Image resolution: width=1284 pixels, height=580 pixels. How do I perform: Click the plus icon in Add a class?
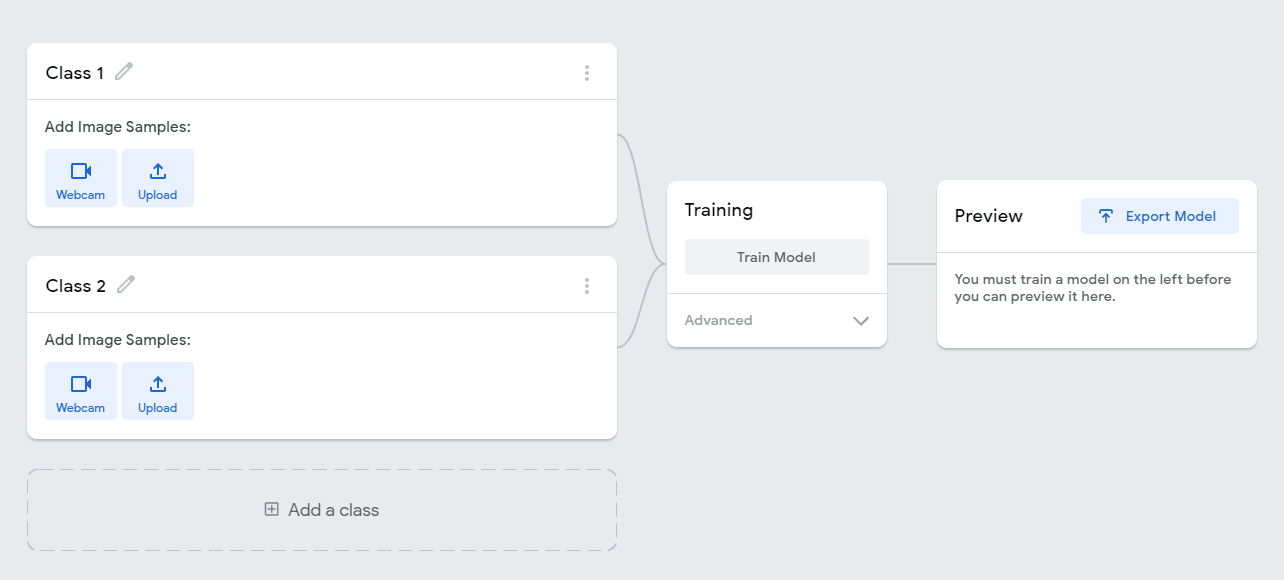271,509
